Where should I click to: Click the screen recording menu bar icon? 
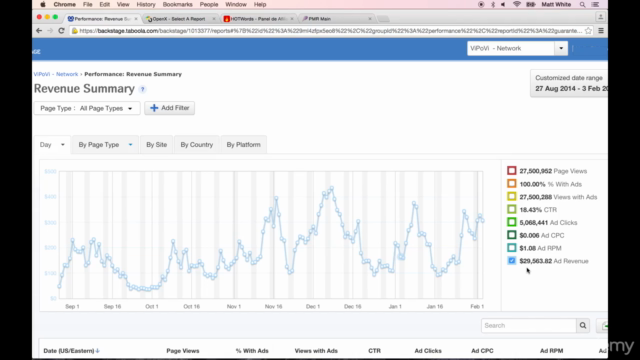pyautogui.click(x=481, y=4)
